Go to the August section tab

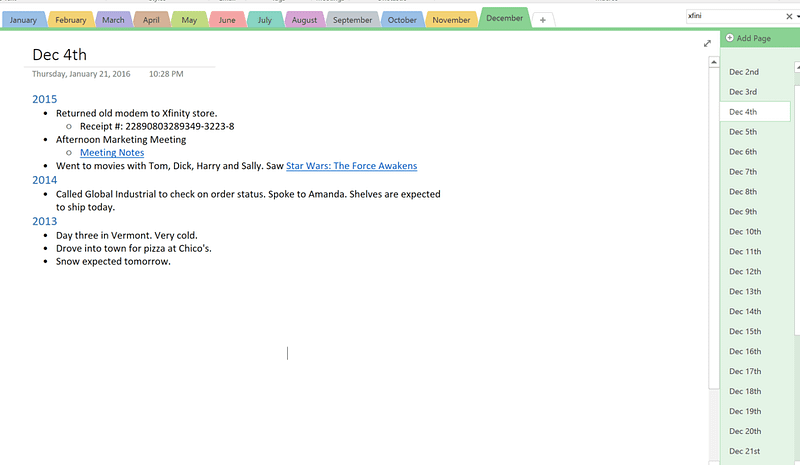304,20
